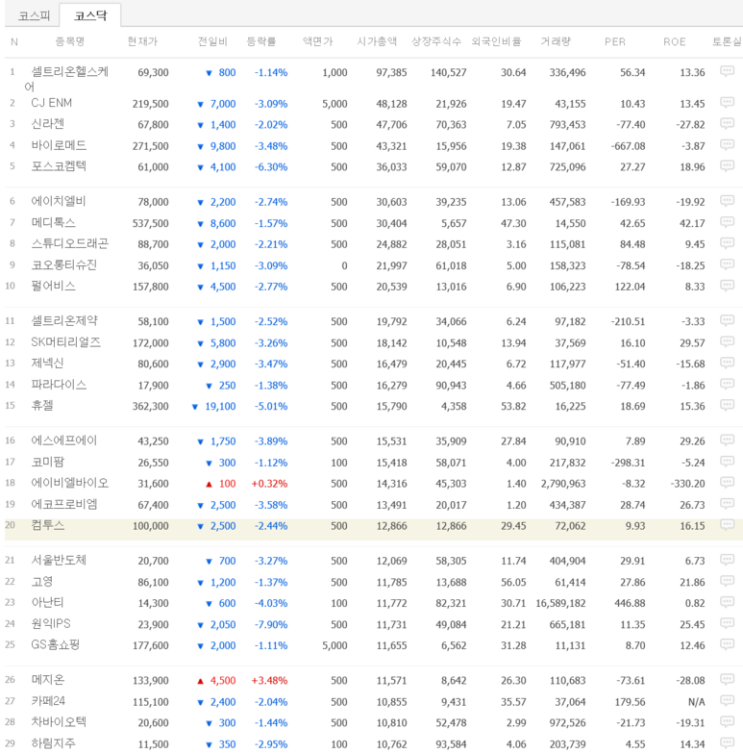The height and width of the screenshot is (754, 743).
Task: Open discussion icon for 고영
Action: tap(727, 581)
